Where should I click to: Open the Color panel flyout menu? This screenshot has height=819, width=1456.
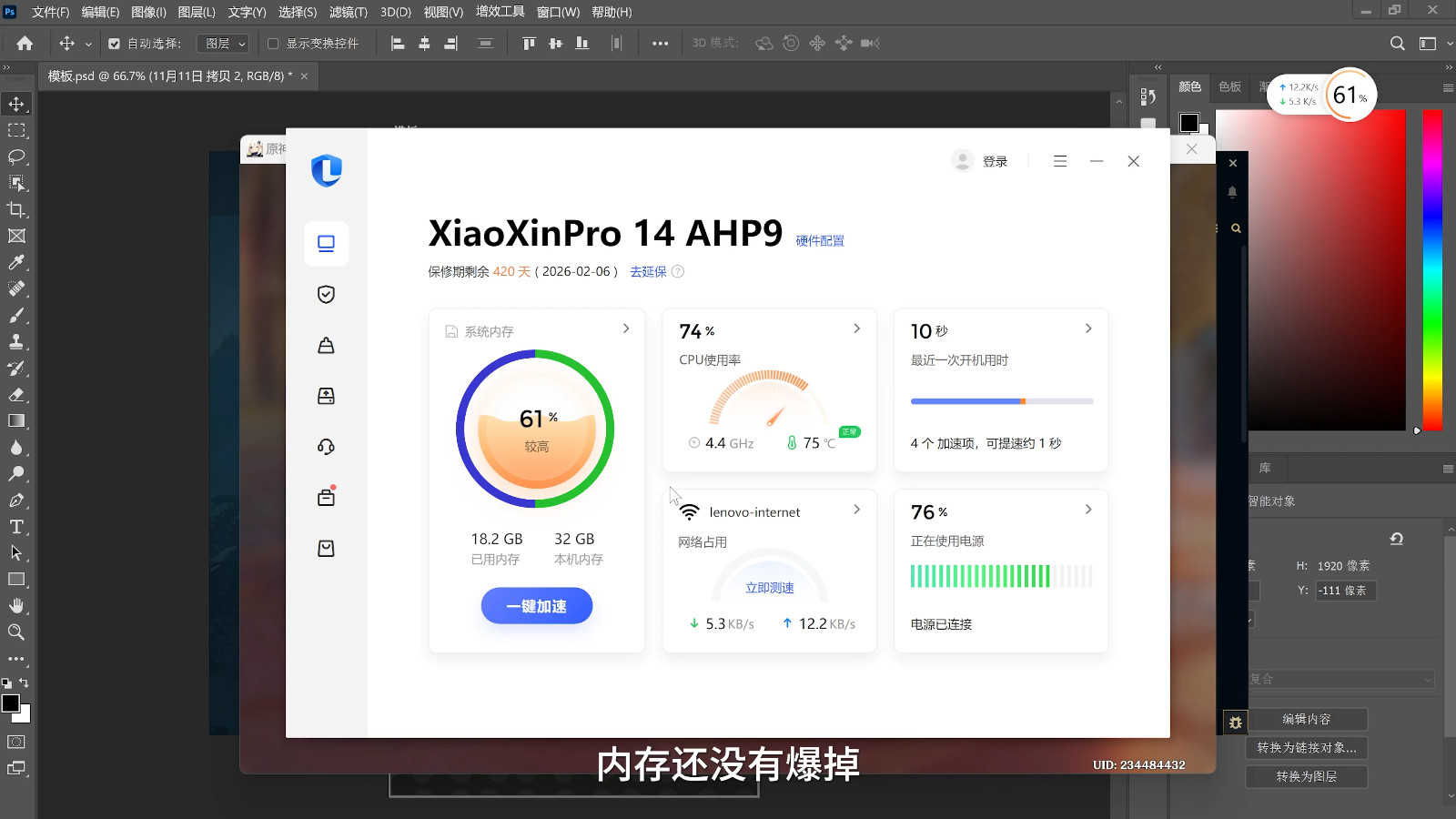tap(1447, 87)
